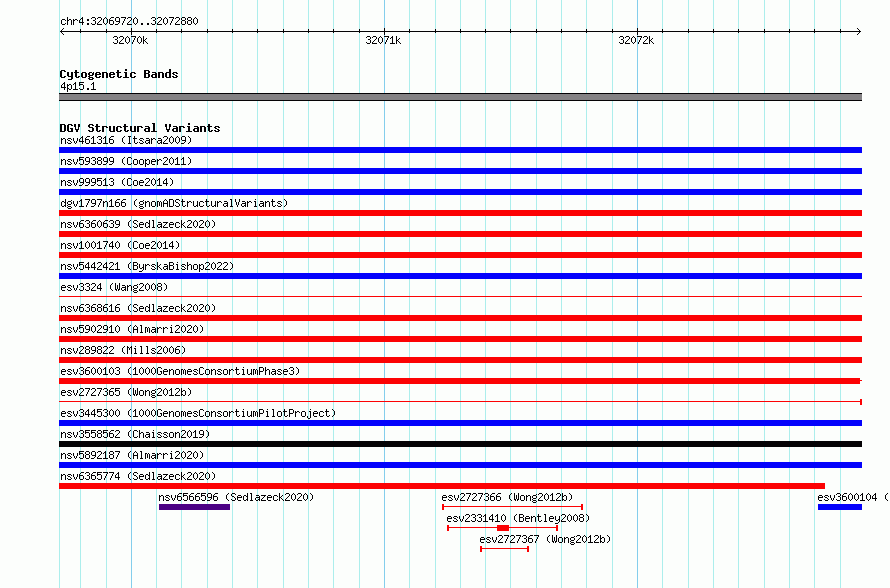Click the blue bar under esv3445300

pyautogui.click(x=460, y=423)
